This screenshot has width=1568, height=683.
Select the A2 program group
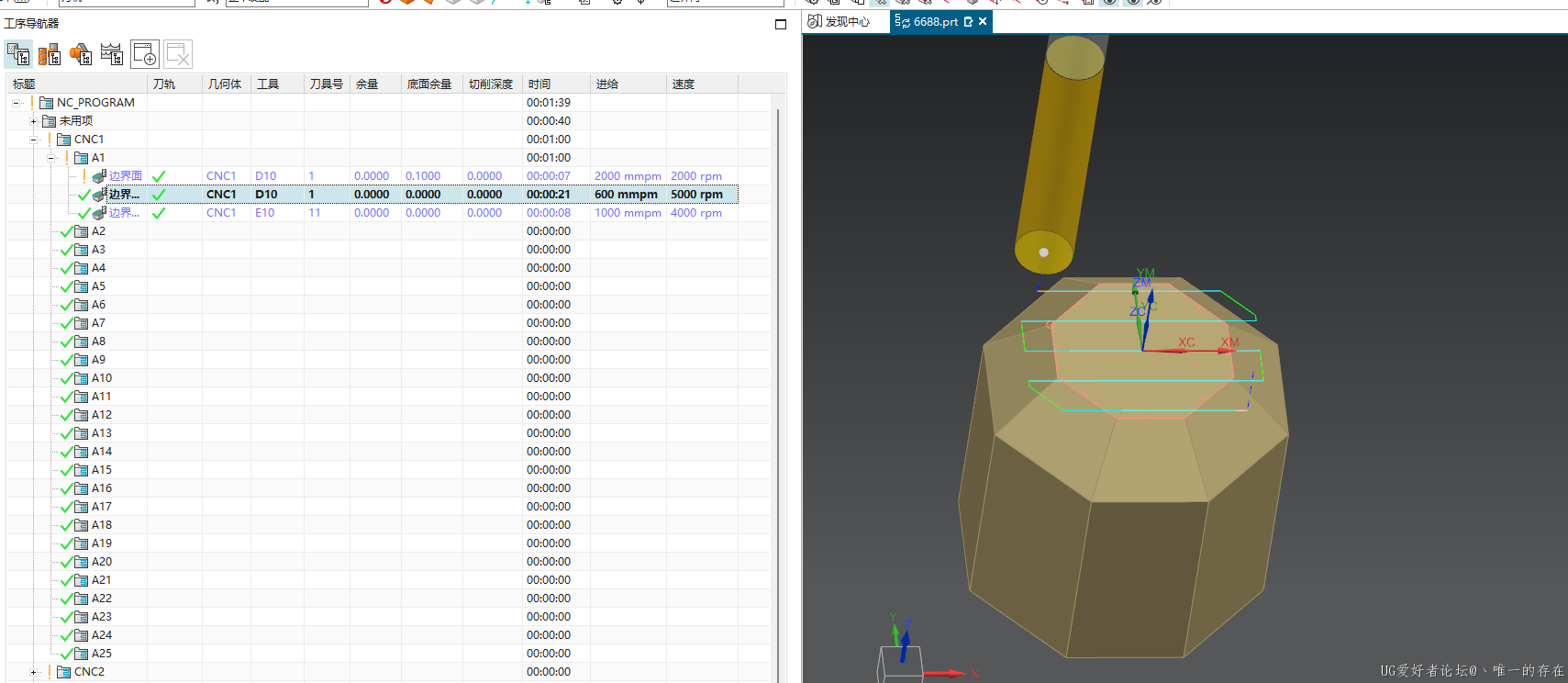click(x=98, y=231)
